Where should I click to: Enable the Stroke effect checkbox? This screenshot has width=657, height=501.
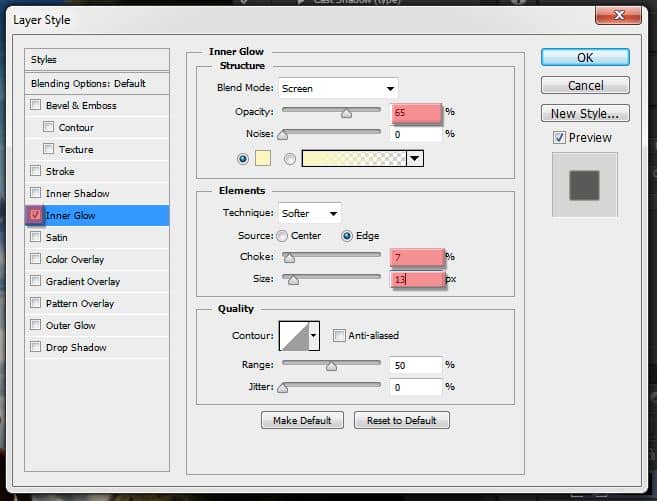36,170
